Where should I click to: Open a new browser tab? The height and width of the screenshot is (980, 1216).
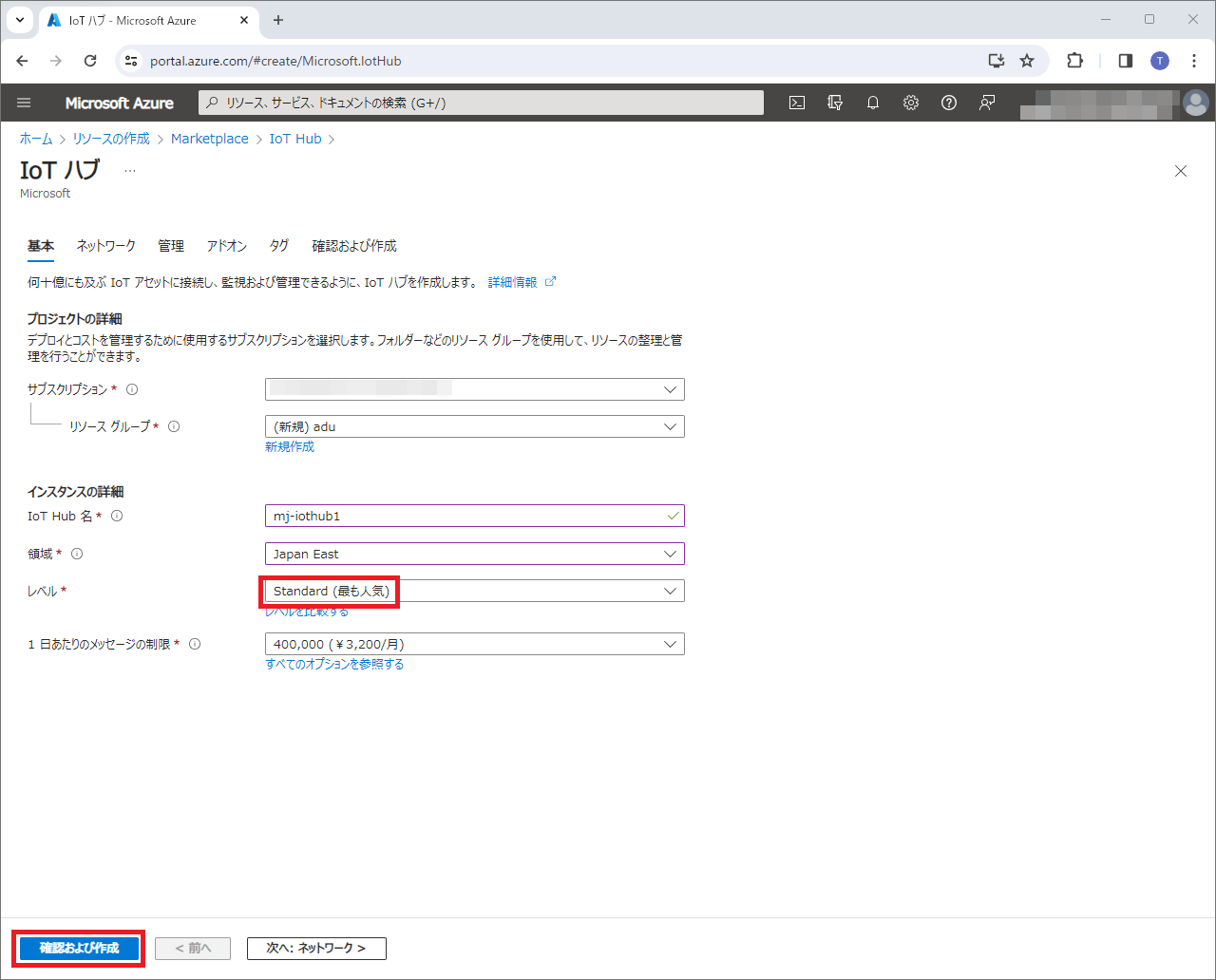coord(278,20)
